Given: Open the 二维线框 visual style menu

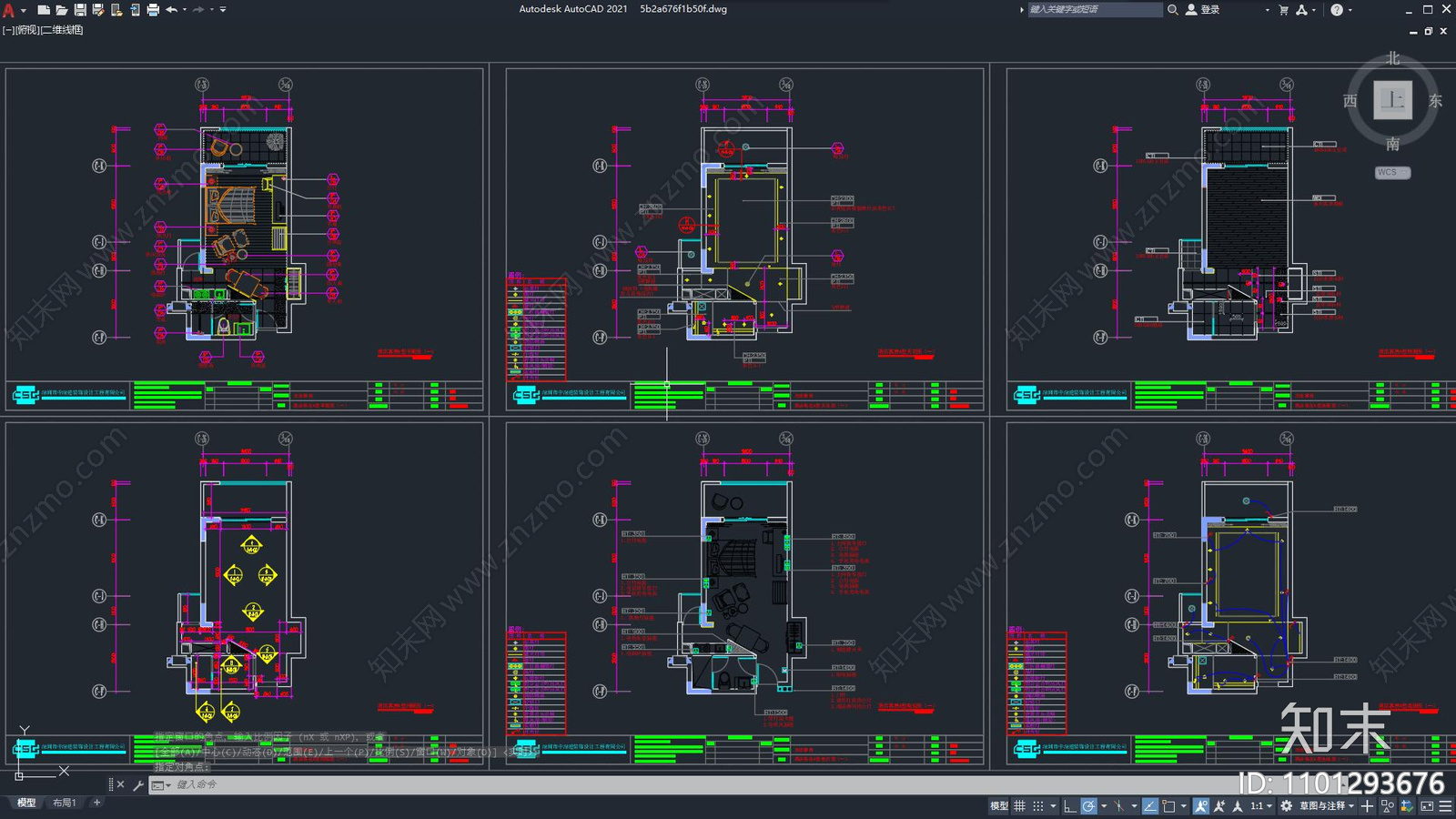Looking at the screenshot, I should [63, 30].
